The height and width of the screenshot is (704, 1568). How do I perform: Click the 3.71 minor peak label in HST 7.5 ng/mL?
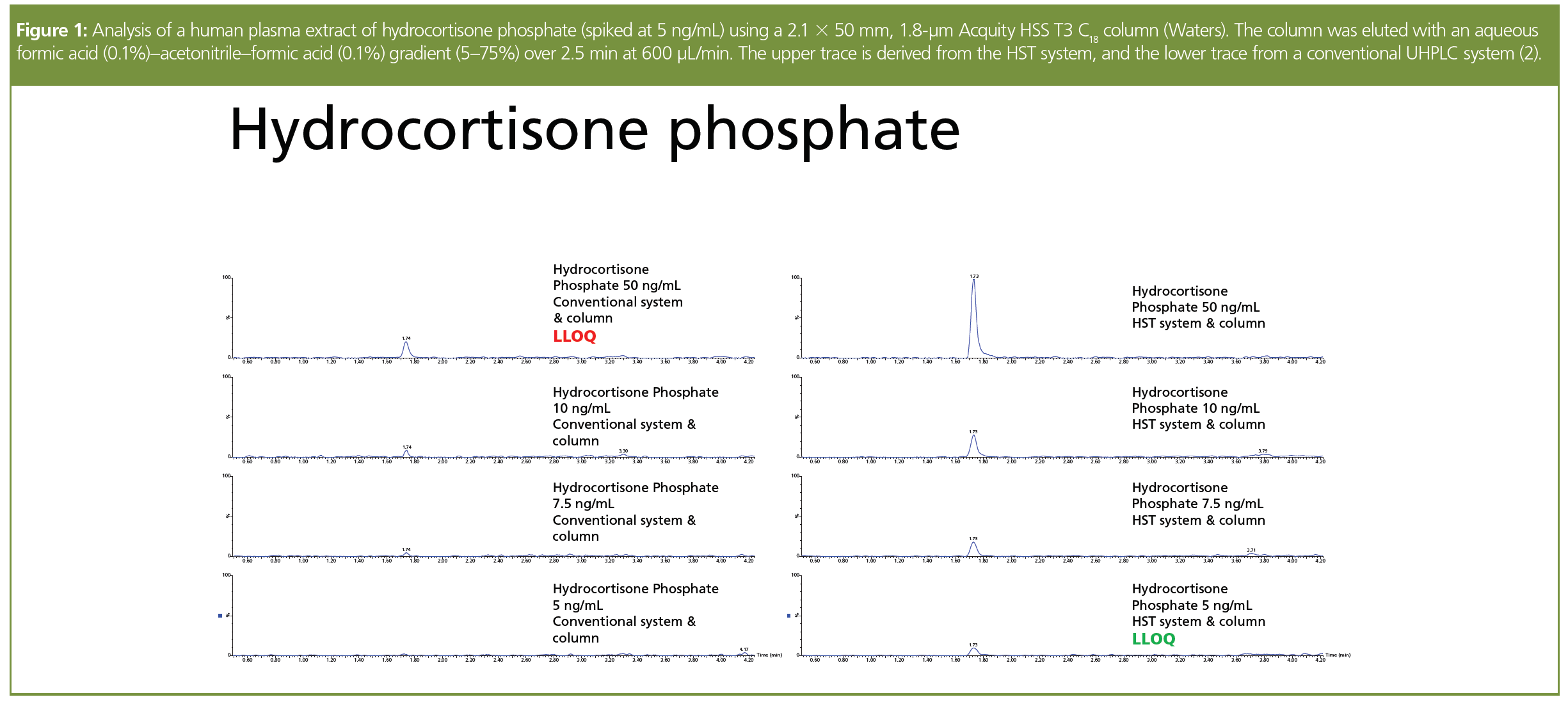point(1251,550)
